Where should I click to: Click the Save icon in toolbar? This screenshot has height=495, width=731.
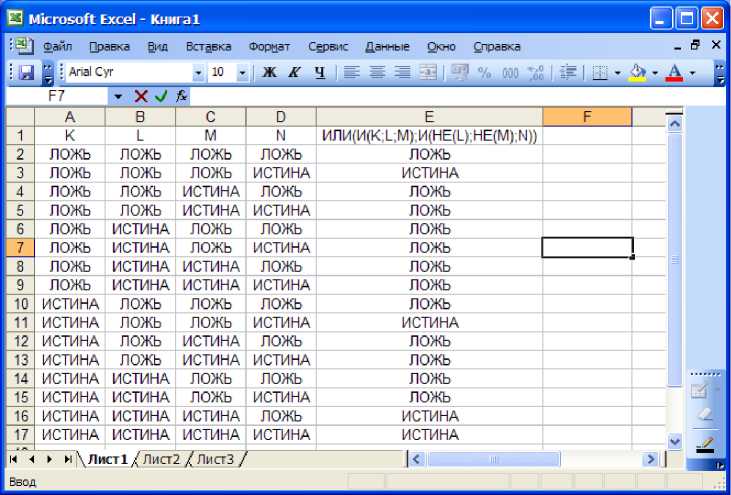point(26,72)
